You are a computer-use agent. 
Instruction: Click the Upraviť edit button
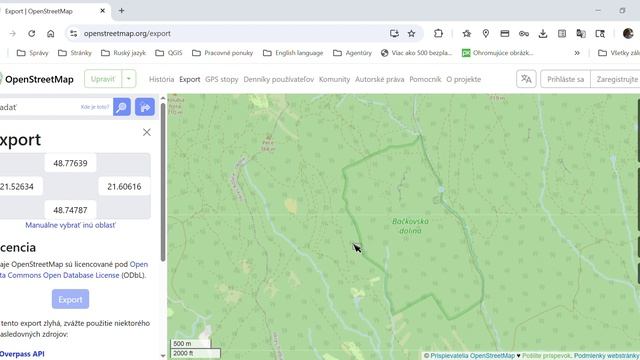click(x=103, y=79)
